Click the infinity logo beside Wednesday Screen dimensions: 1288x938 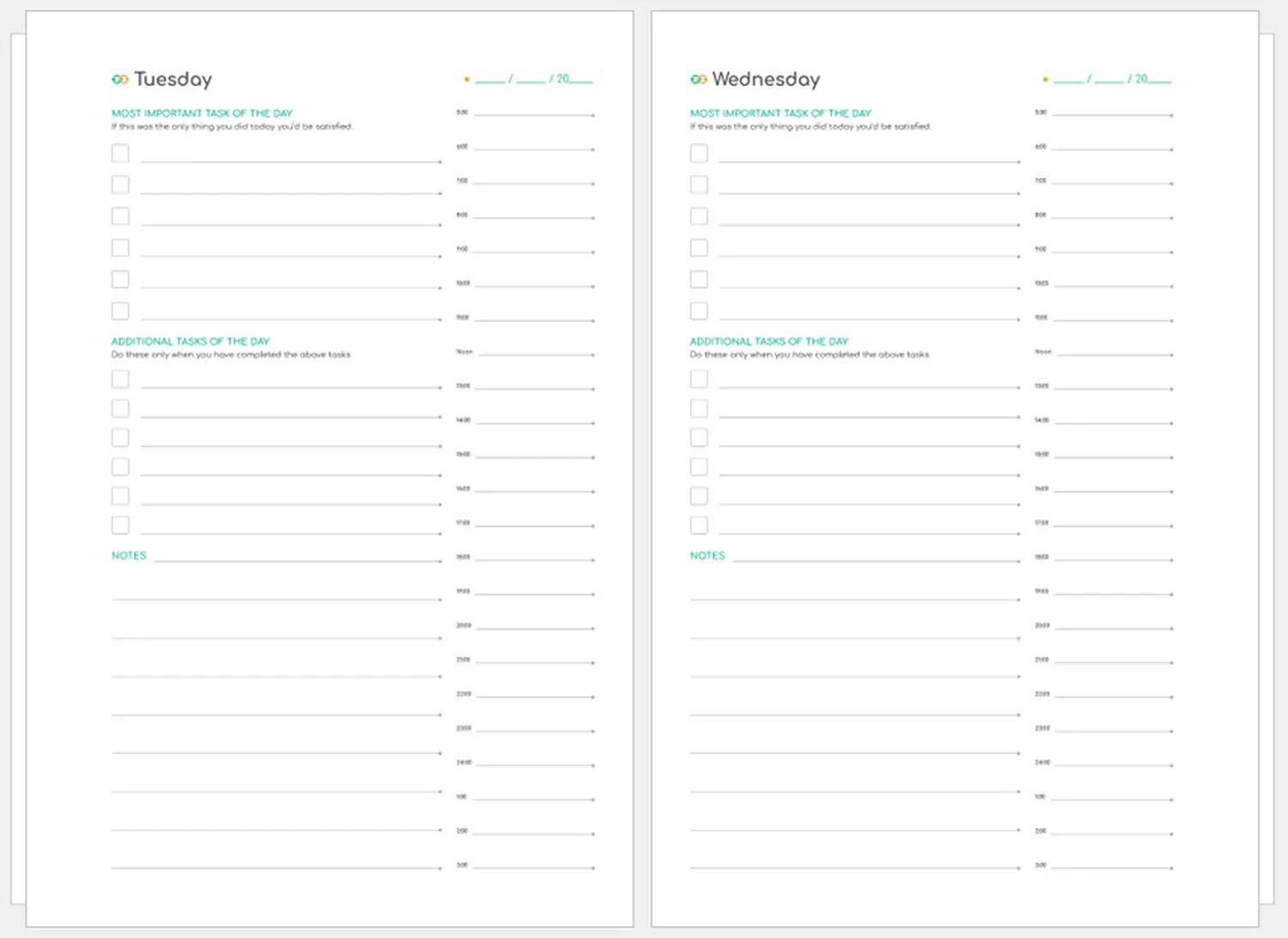coord(699,79)
